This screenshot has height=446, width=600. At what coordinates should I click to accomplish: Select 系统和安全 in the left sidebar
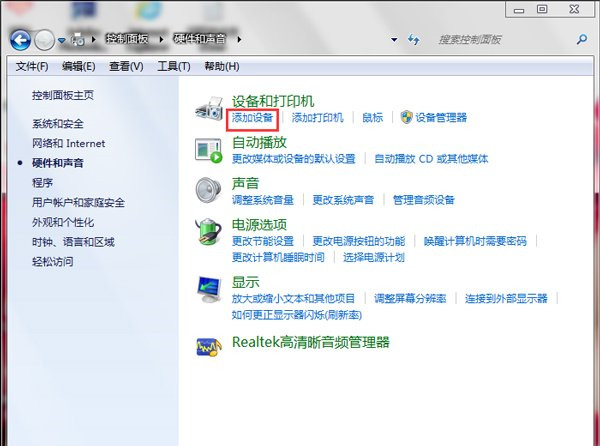[58, 124]
